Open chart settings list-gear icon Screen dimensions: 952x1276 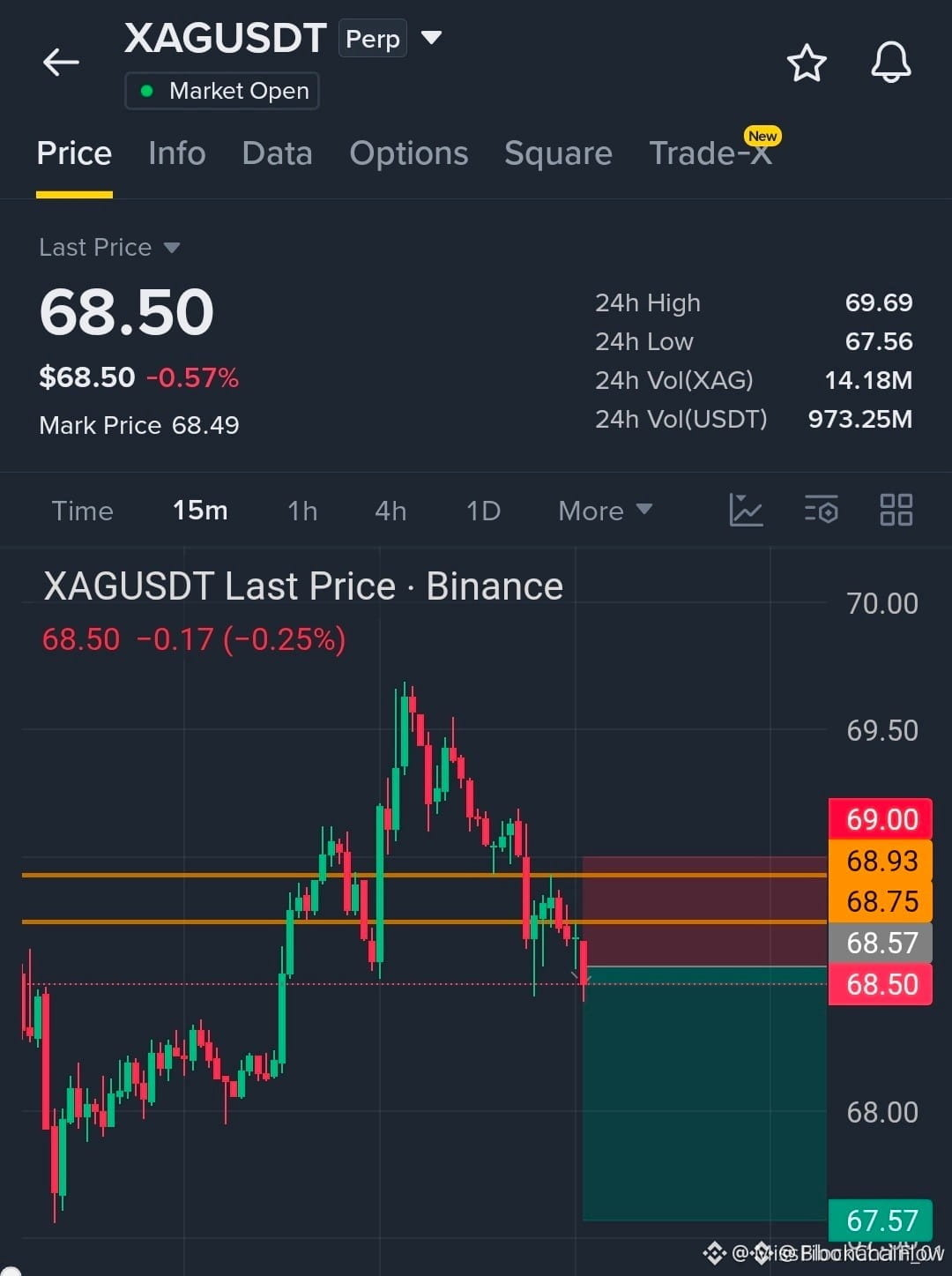pyautogui.click(x=821, y=510)
